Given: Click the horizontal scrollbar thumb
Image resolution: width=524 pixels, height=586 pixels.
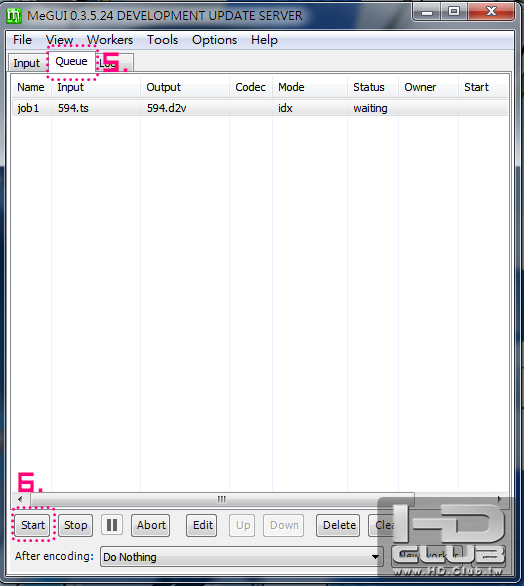Looking at the screenshot, I should pos(222,499).
